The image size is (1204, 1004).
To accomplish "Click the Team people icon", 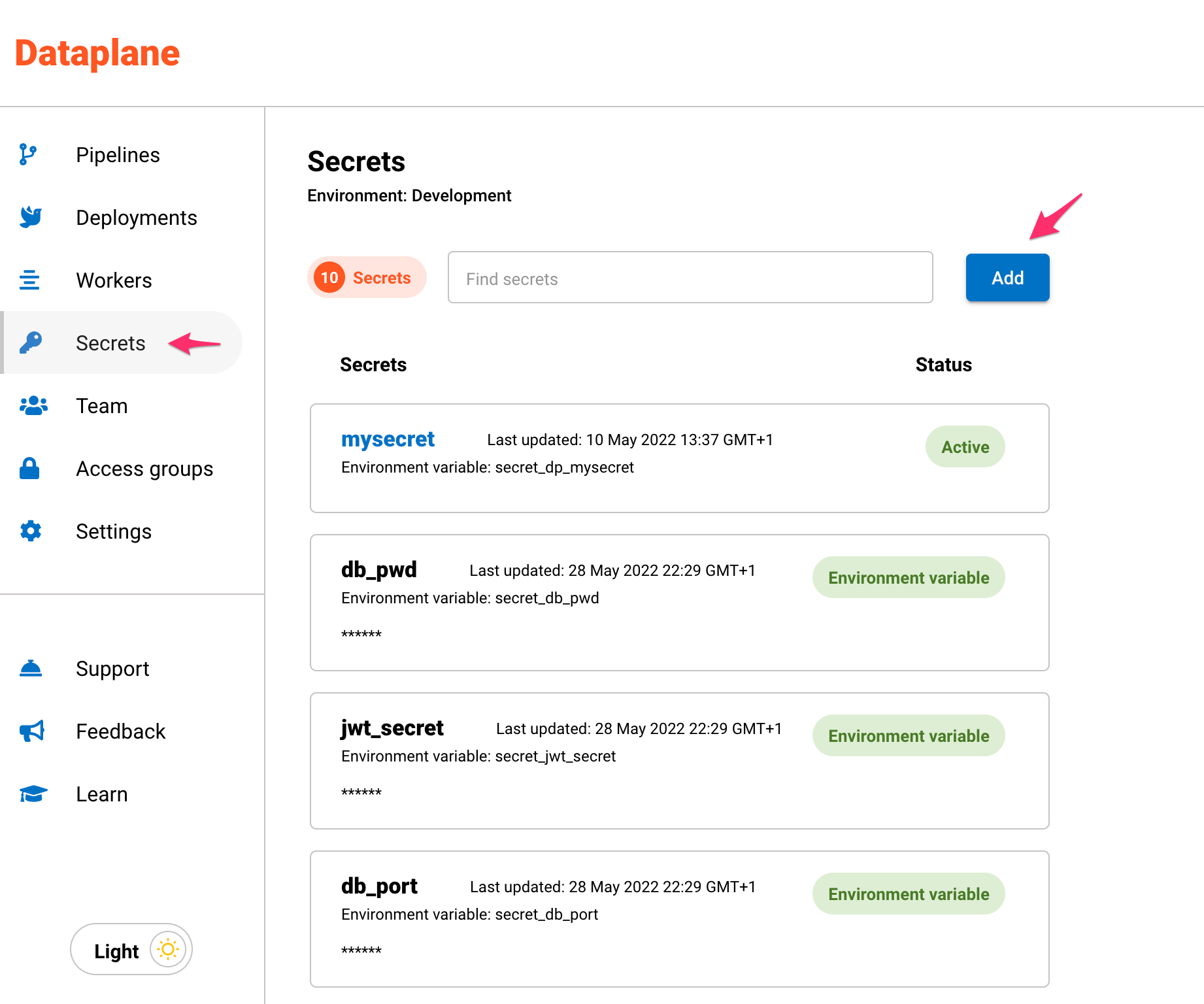I will pos(33,406).
